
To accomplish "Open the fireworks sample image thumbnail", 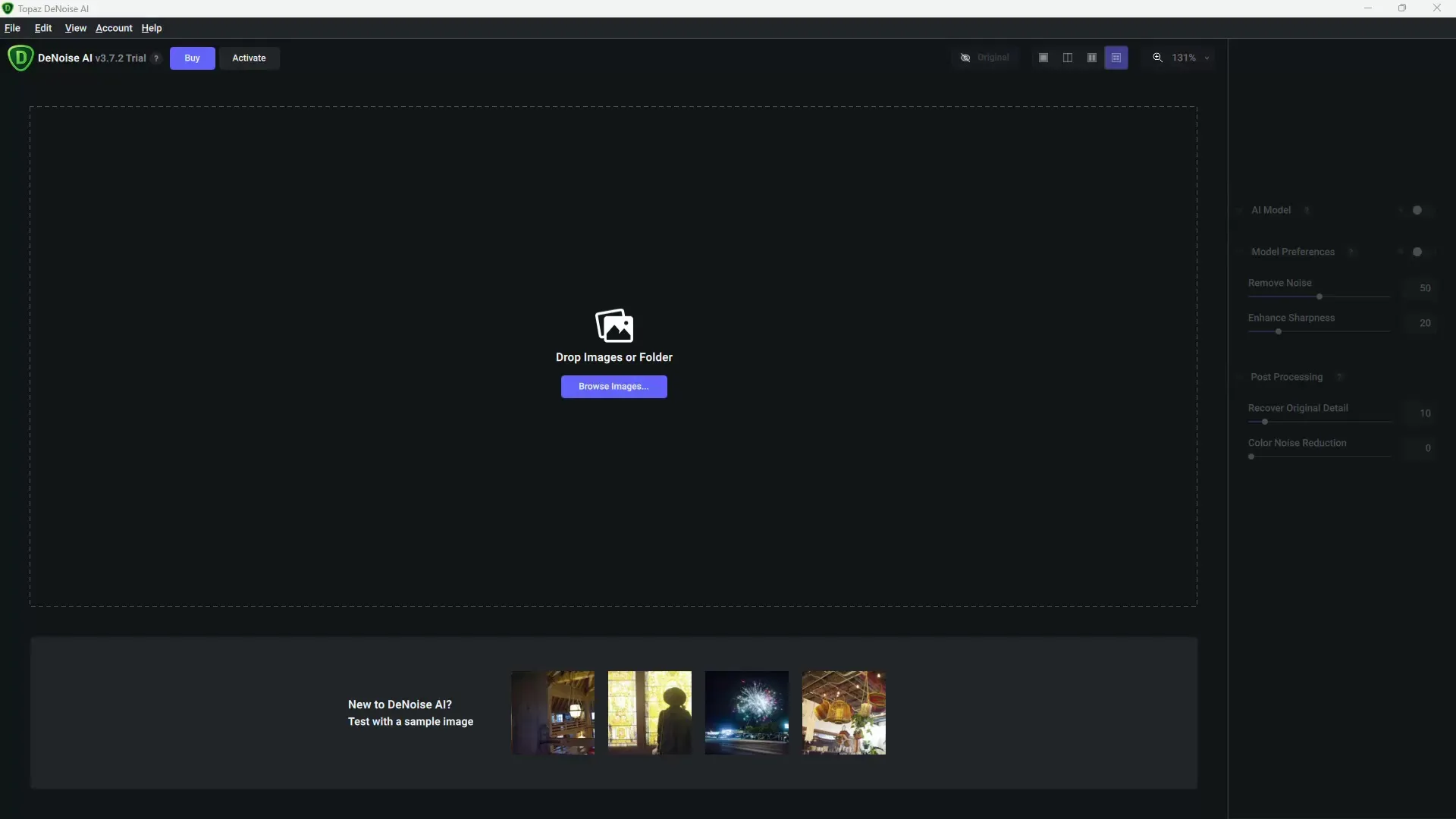I will [x=746, y=713].
